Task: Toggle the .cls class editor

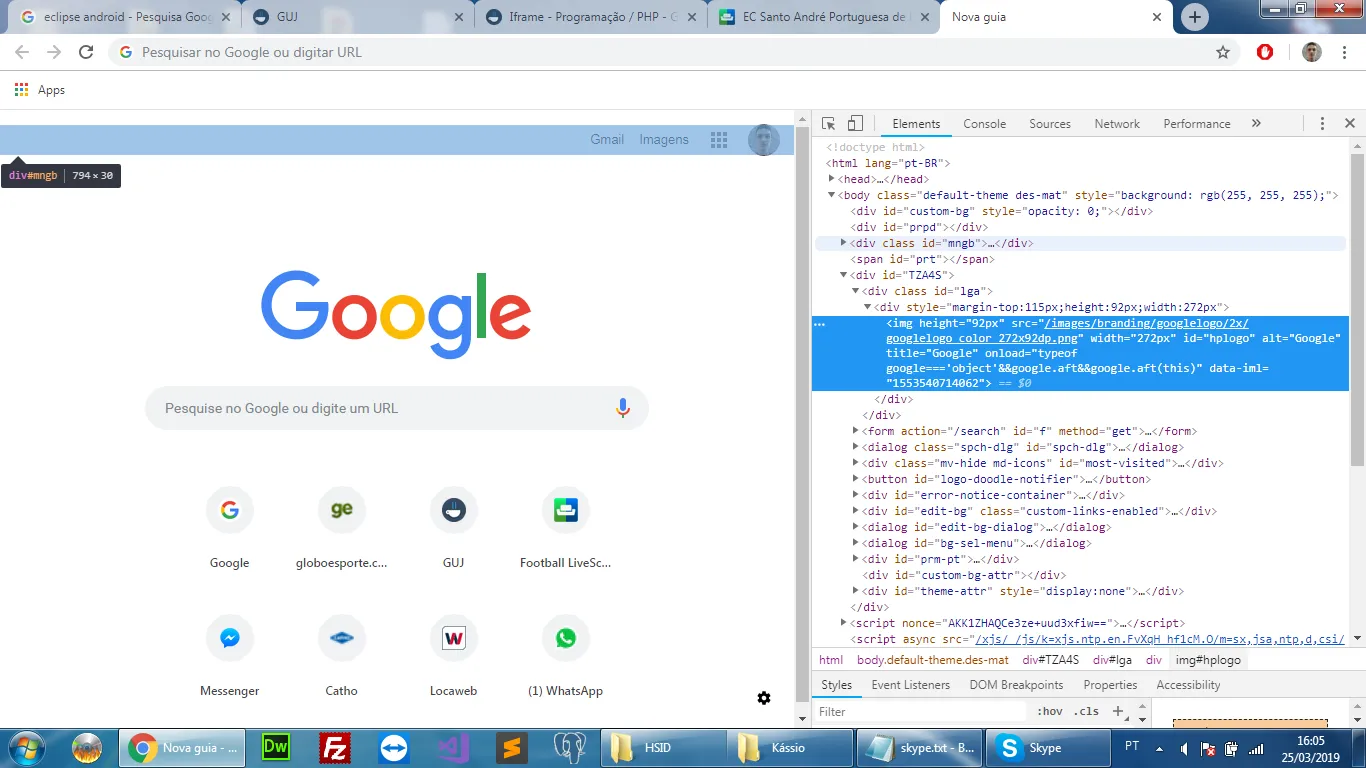Action: pyautogui.click(x=1086, y=712)
